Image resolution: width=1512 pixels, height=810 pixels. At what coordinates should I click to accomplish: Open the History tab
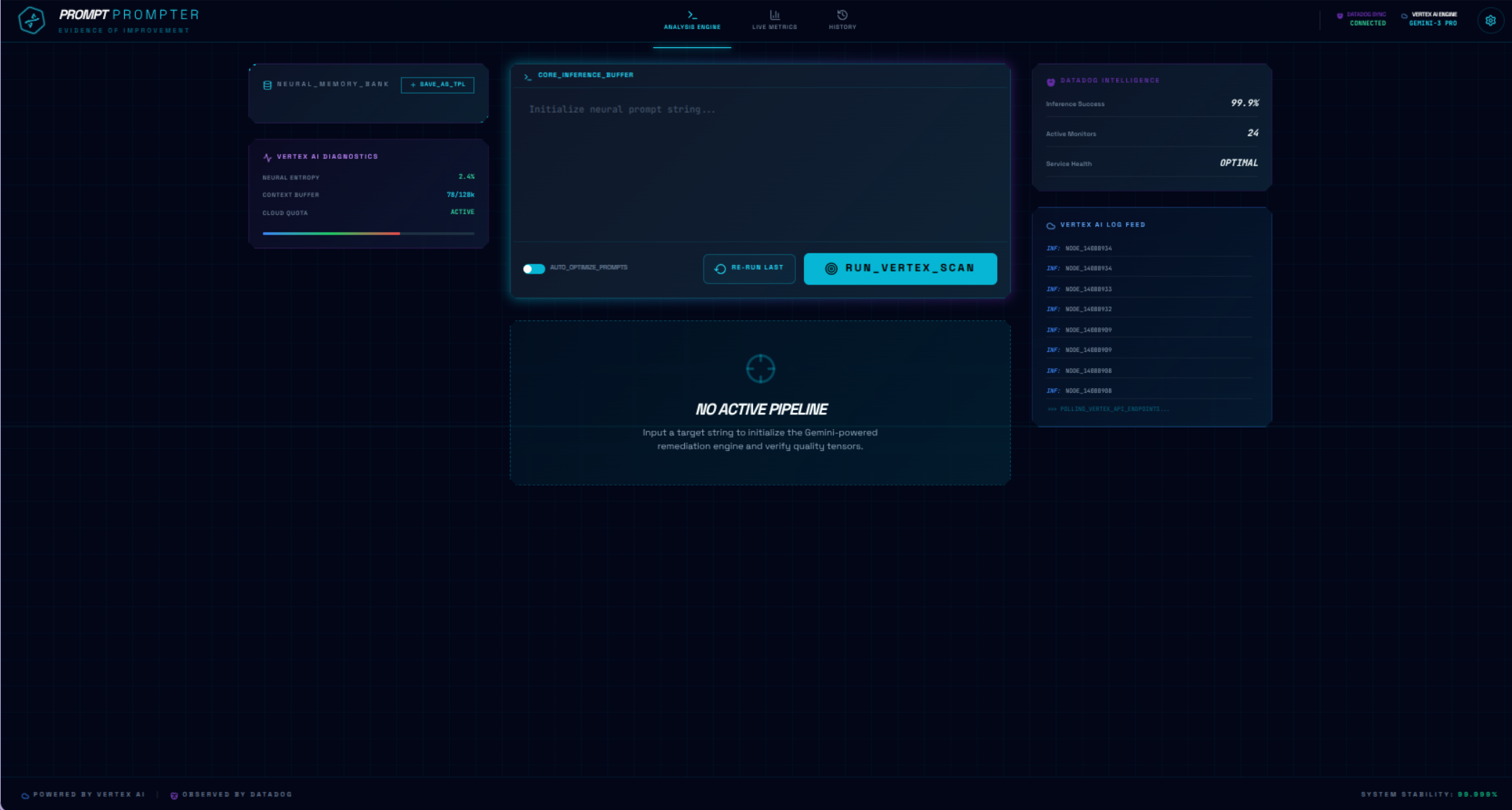(842, 20)
